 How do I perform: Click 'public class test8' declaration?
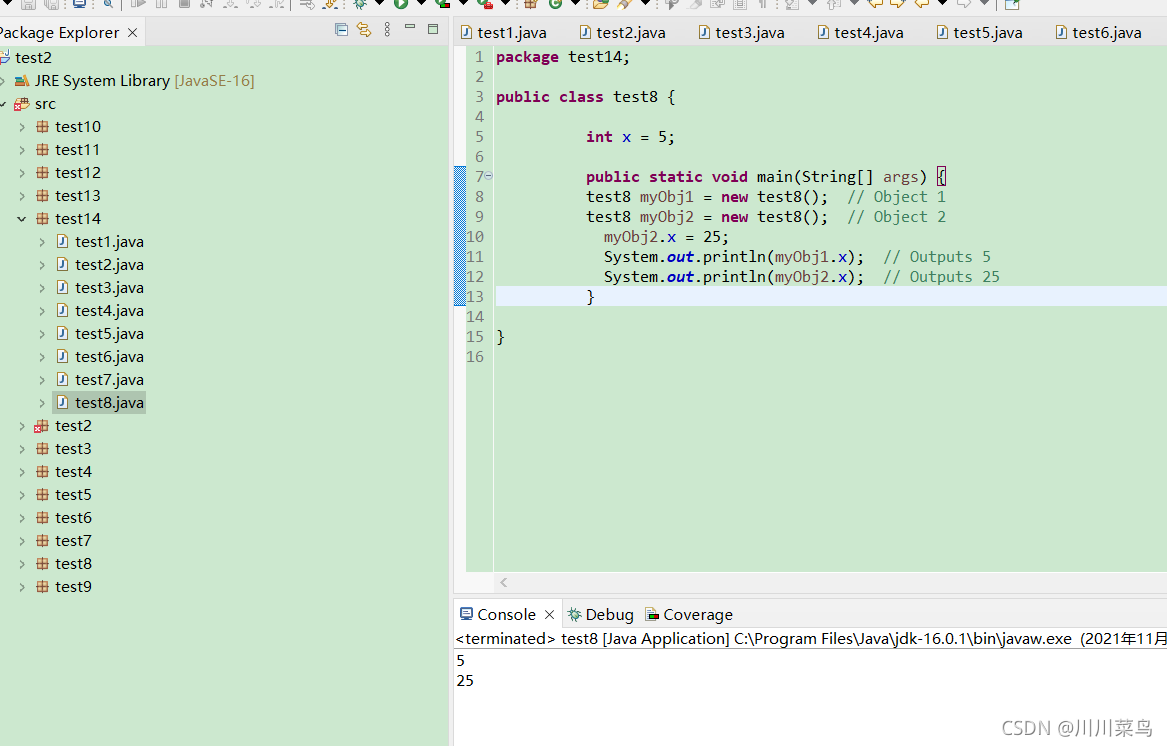[585, 98]
